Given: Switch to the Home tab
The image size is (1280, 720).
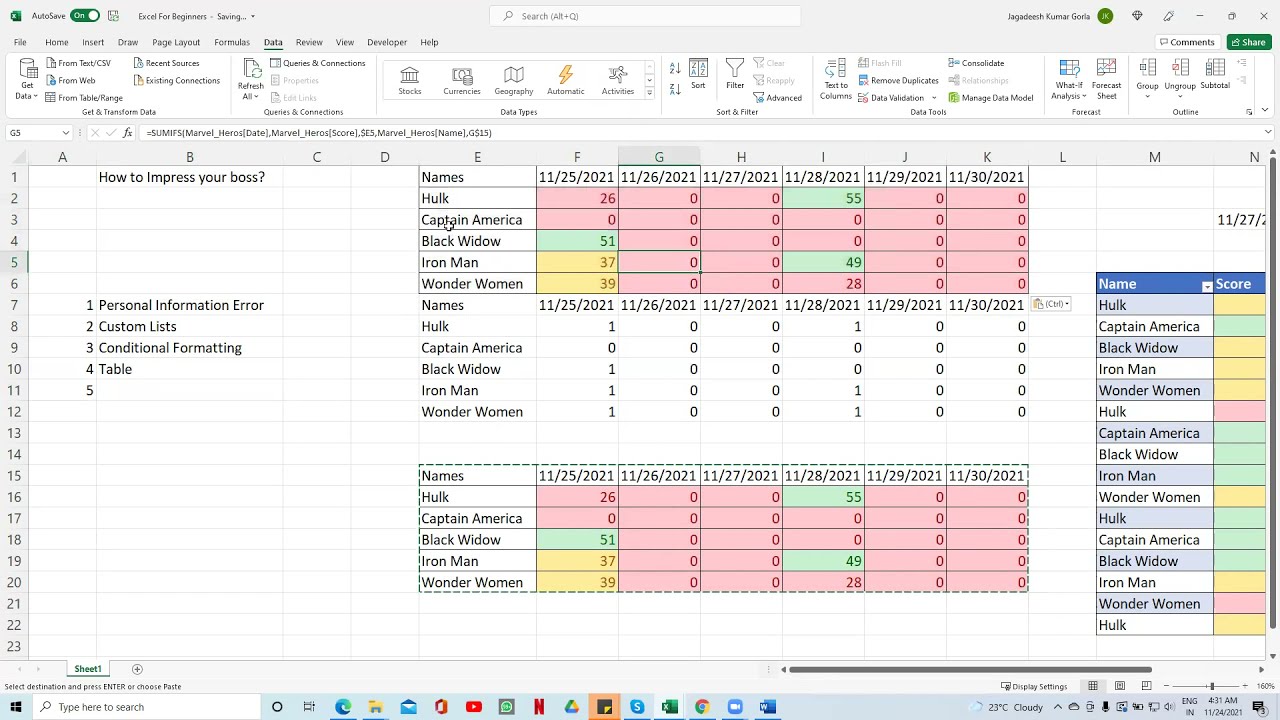Looking at the screenshot, I should click(x=57, y=42).
